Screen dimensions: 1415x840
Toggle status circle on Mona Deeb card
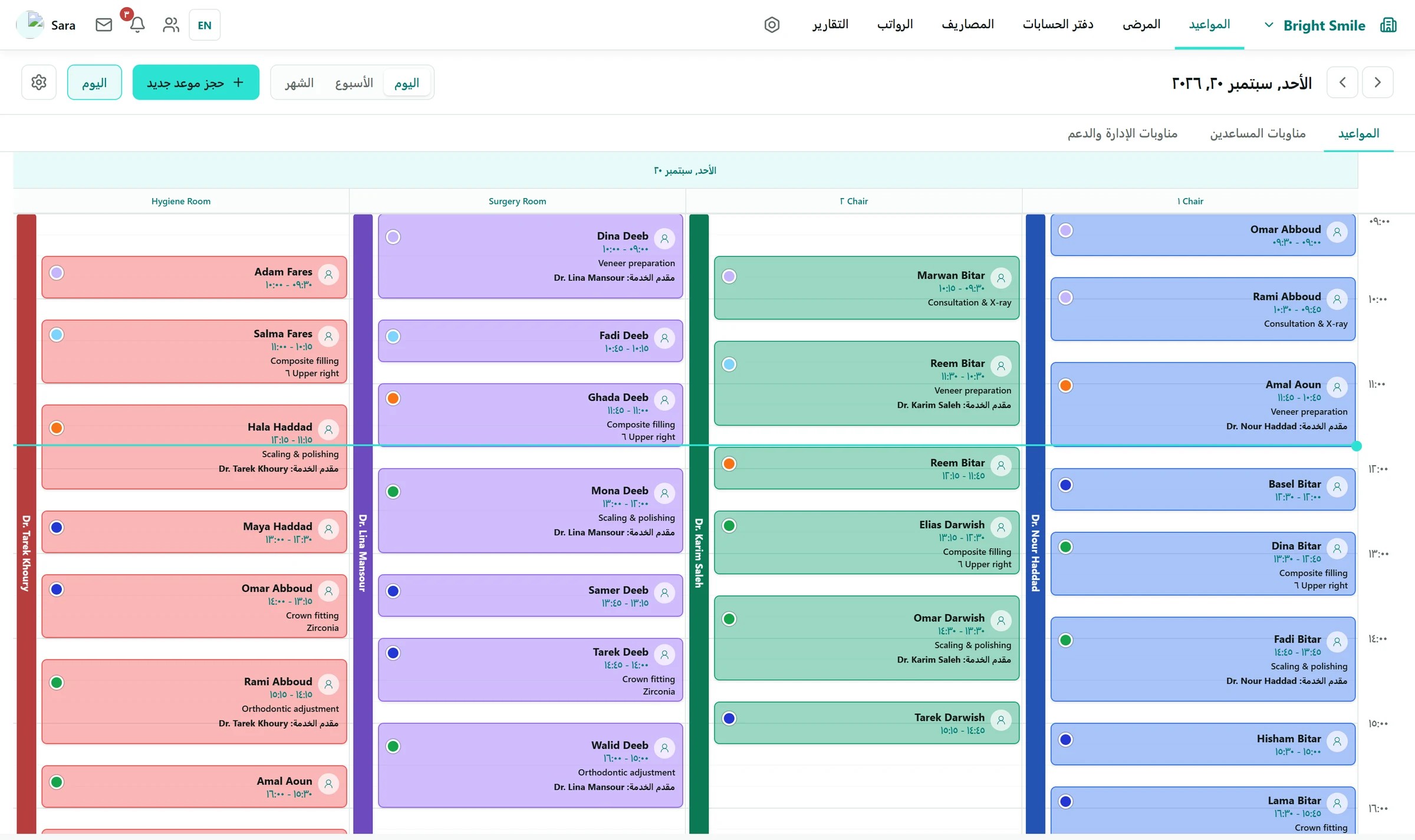(x=393, y=492)
